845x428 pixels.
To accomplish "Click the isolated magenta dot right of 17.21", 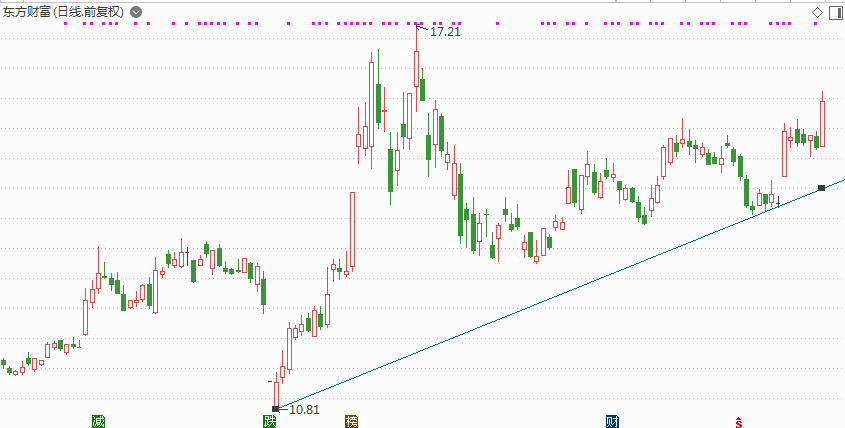I will click(x=497, y=24).
